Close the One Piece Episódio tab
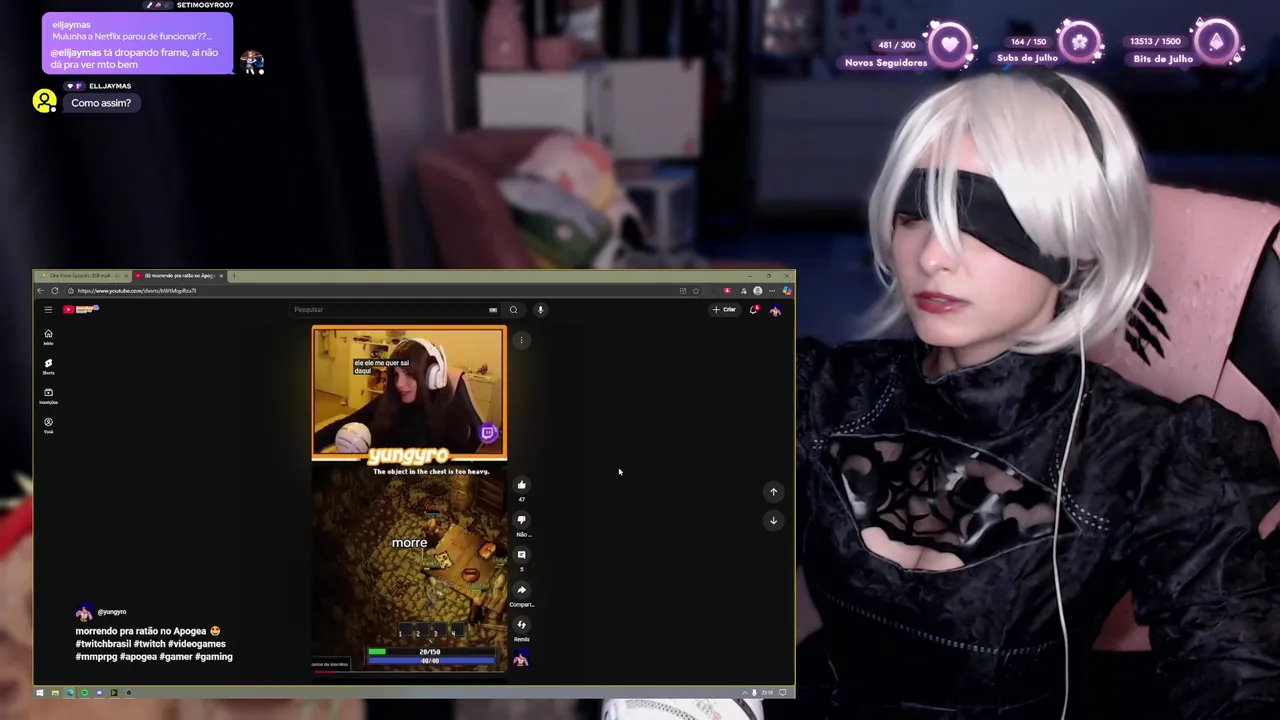 click(x=125, y=275)
